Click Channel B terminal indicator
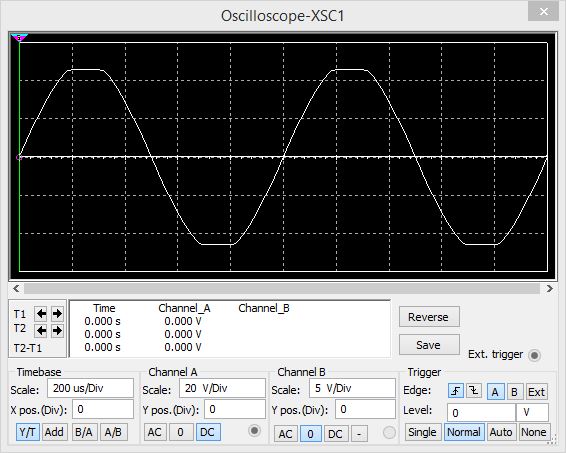The width and height of the screenshot is (566, 453). point(389,432)
